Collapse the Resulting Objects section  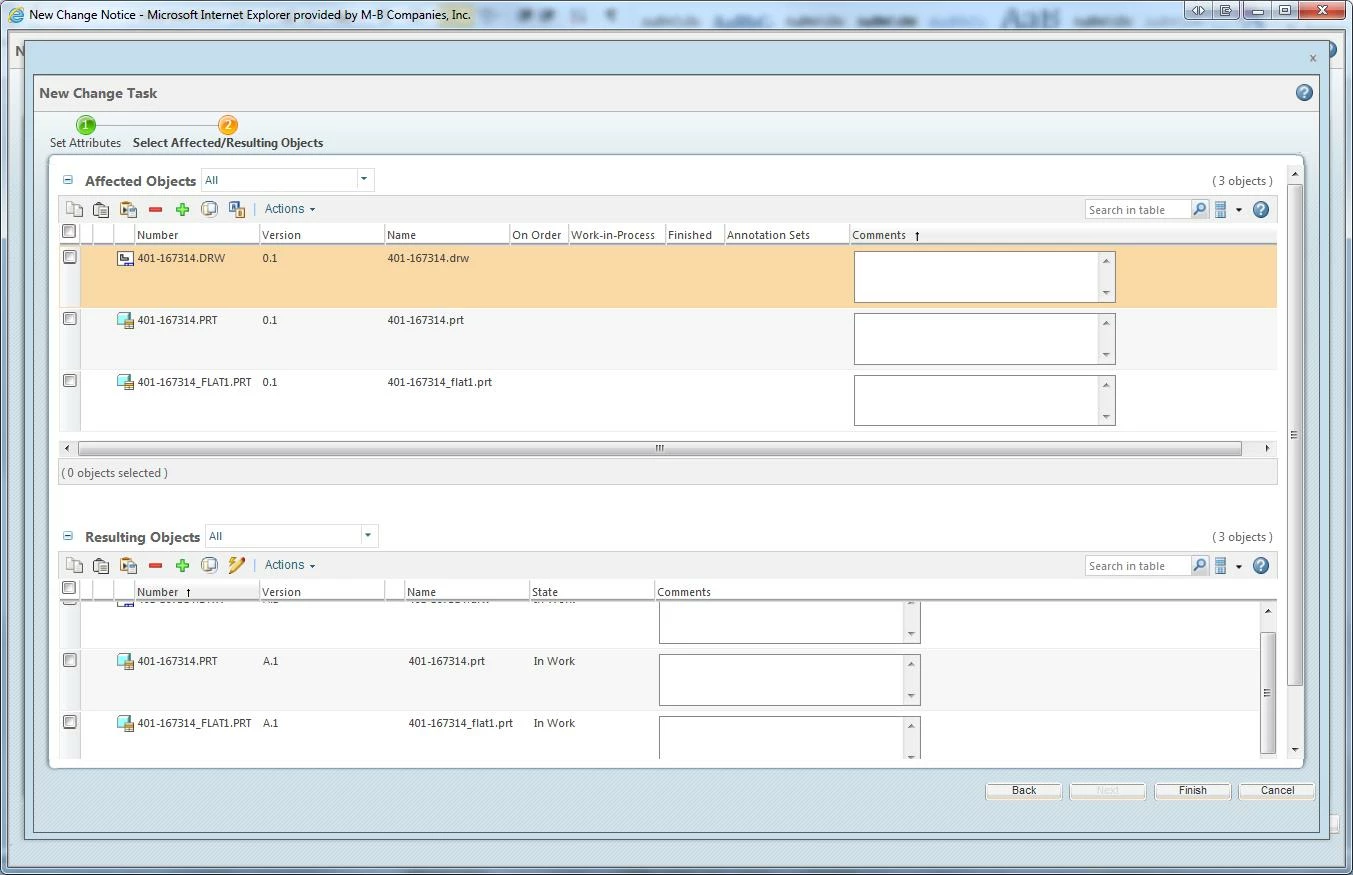pos(68,536)
